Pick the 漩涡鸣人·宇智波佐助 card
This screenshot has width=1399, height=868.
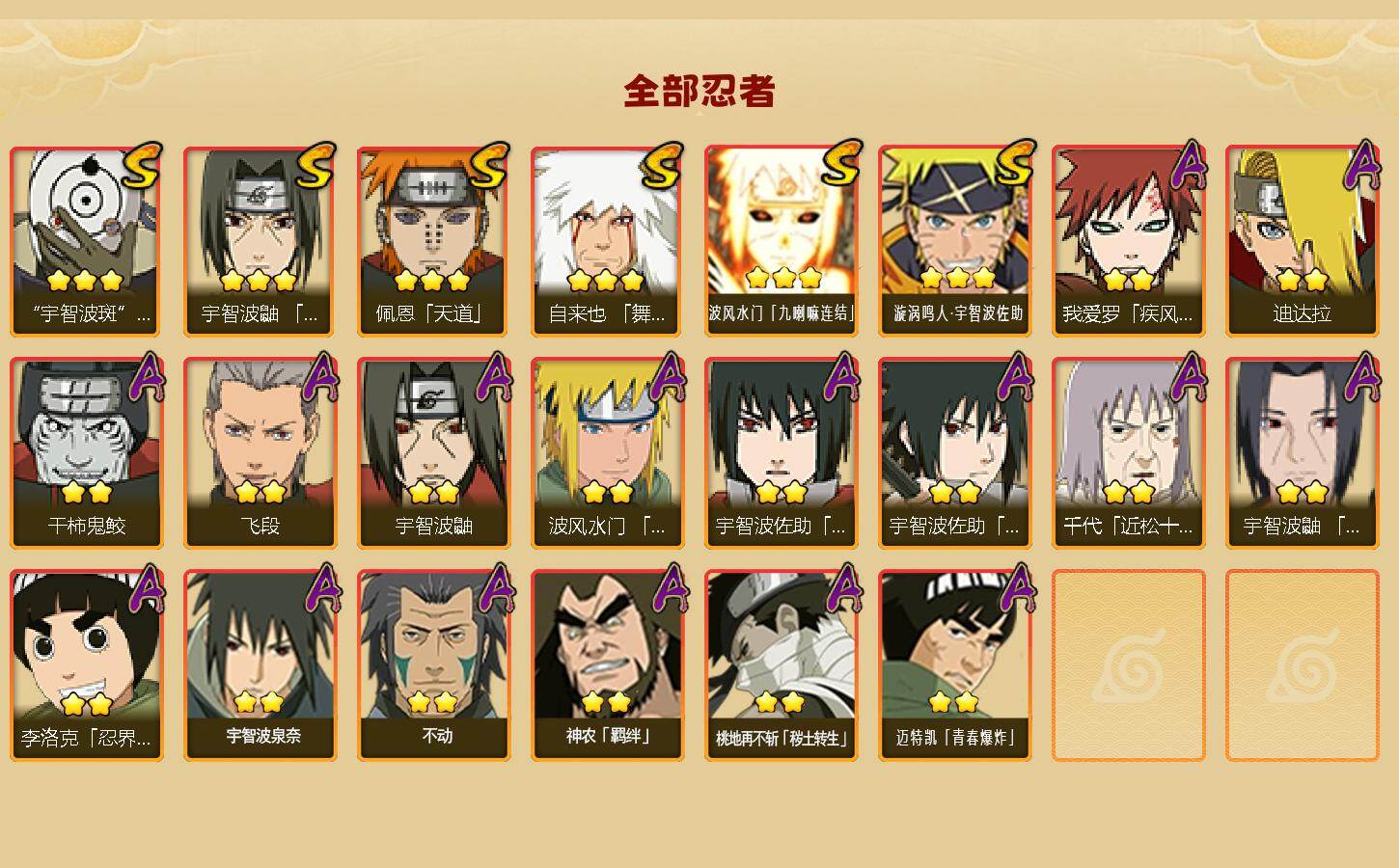click(x=954, y=241)
